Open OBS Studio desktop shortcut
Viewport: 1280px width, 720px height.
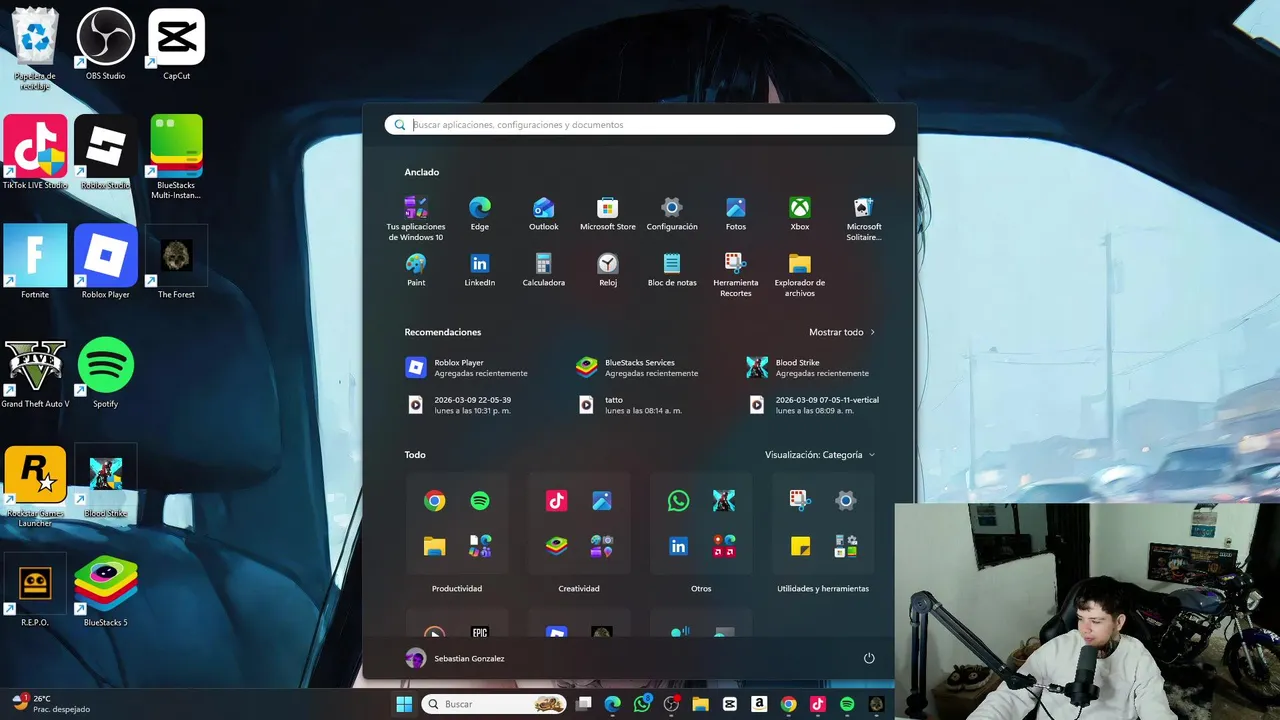coord(105,45)
